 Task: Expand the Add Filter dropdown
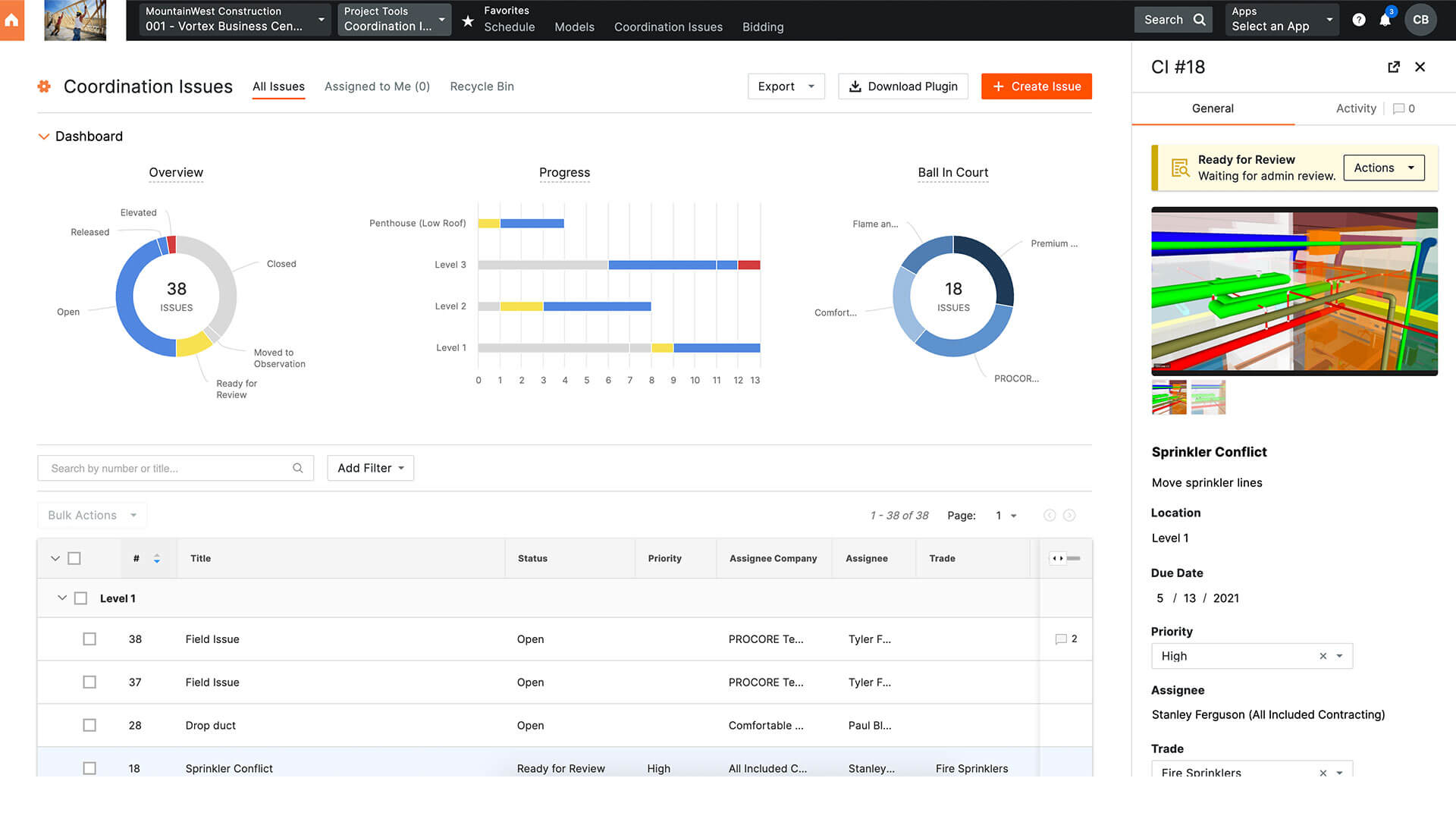(x=369, y=468)
